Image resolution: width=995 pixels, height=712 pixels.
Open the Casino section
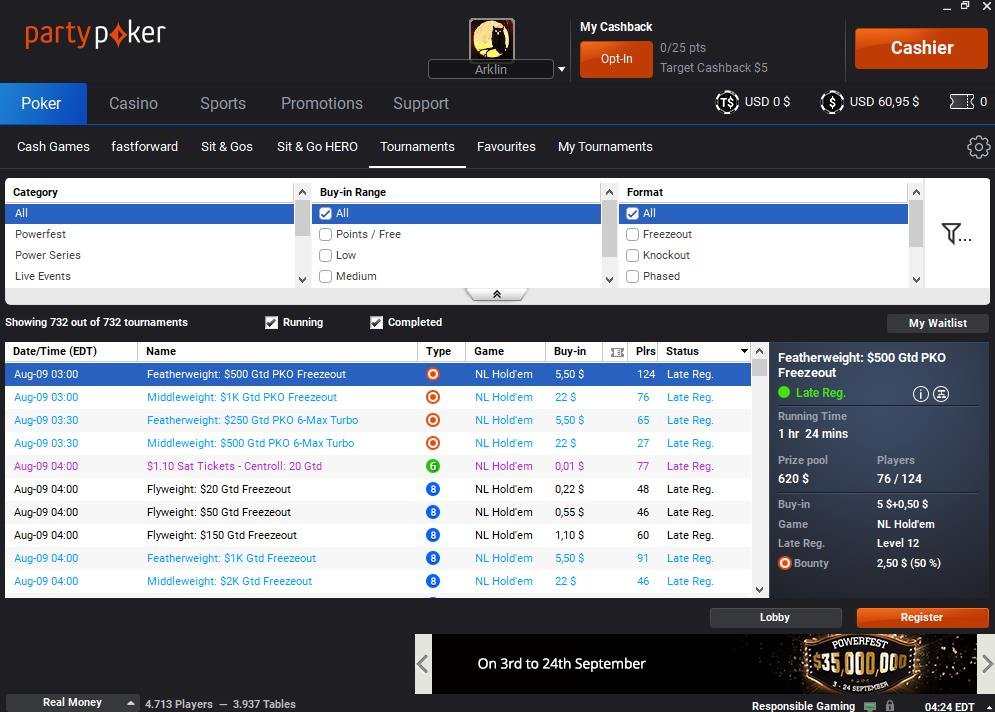coord(133,103)
